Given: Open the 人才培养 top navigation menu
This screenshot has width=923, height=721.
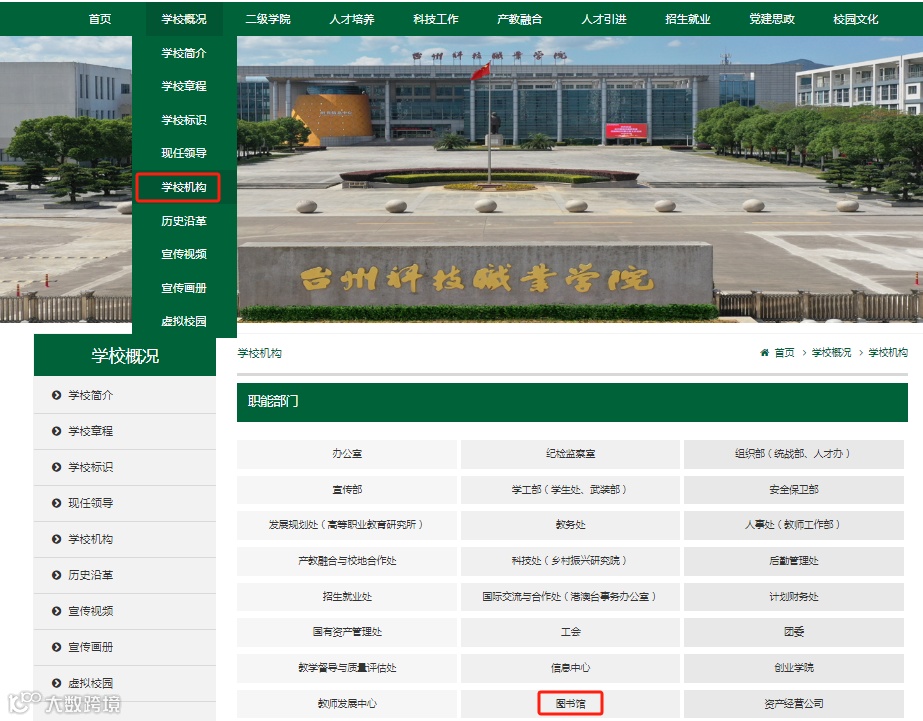Looking at the screenshot, I should (x=352, y=19).
